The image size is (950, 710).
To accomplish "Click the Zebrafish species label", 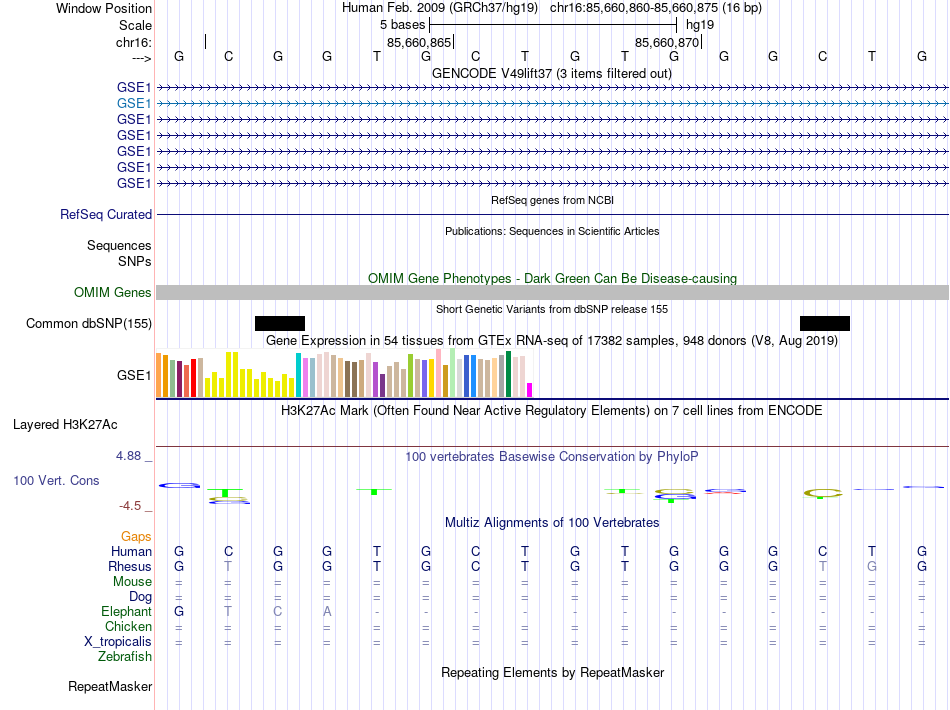I will 125,656.
